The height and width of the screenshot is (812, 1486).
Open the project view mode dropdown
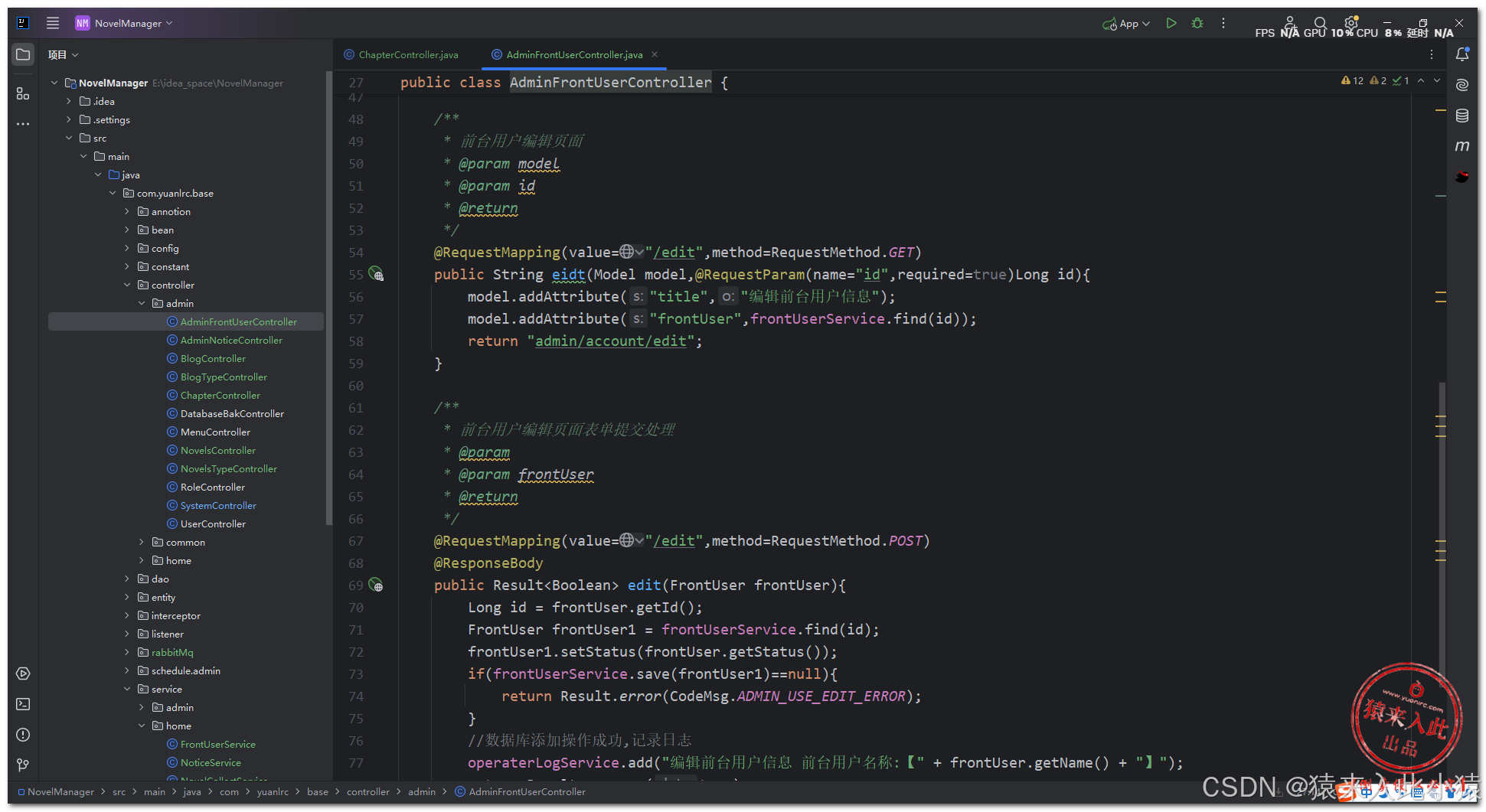tap(63, 54)
